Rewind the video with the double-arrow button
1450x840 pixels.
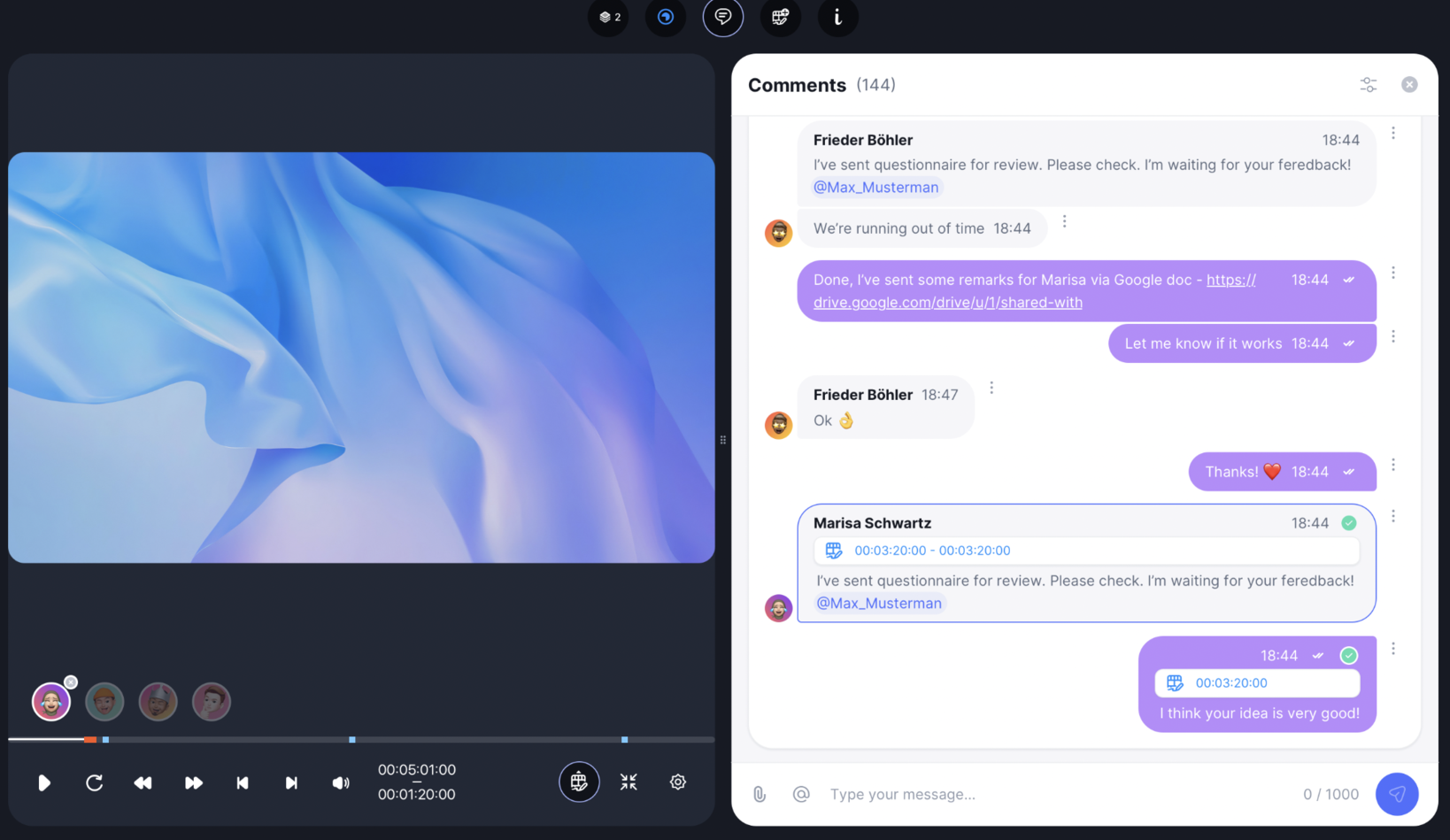pos(143,782)
